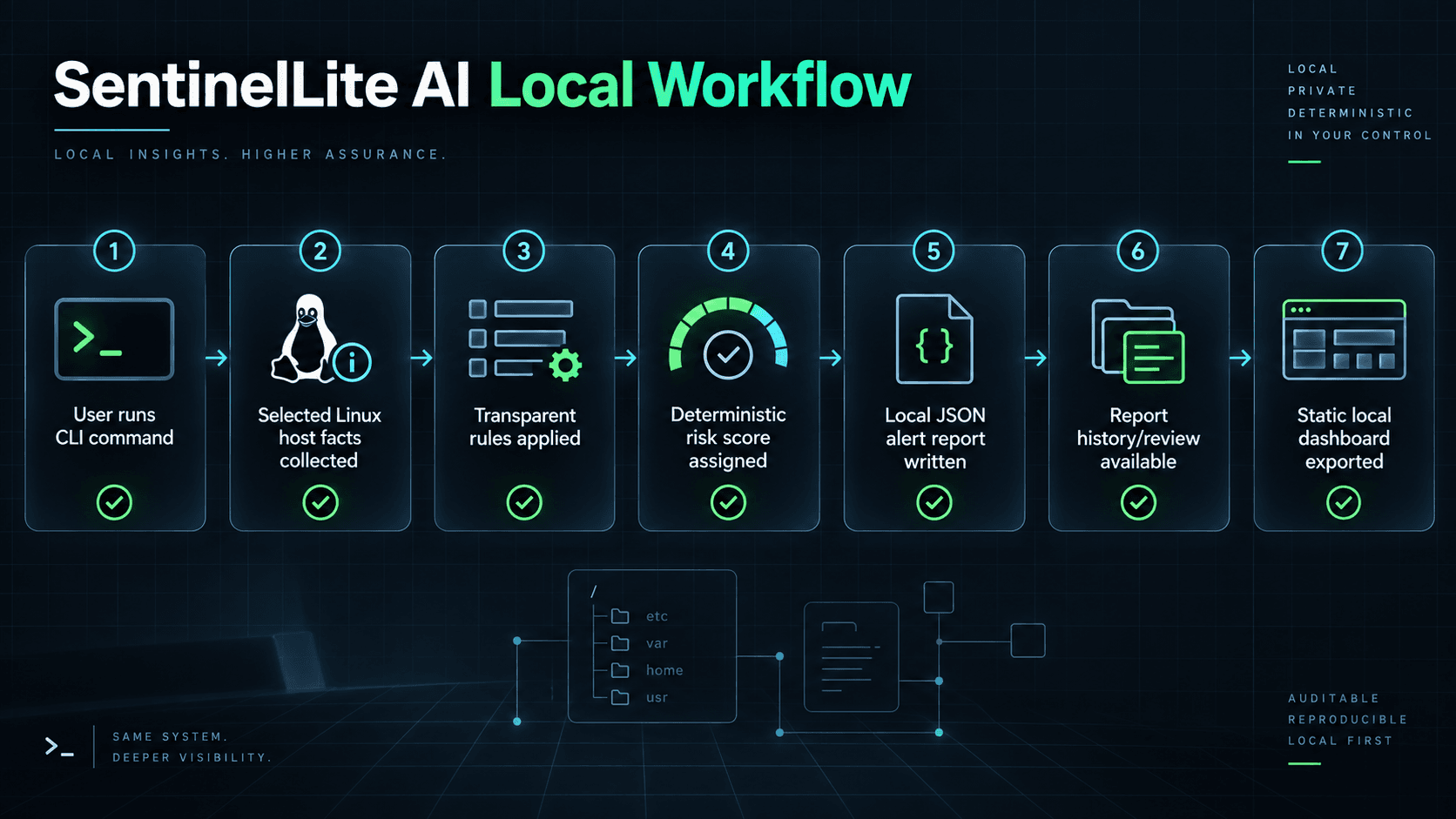1456x819 pixels.
Task: Open the JSON curly braces file icon
Action: pyautogui.click(x=934, y=339)
